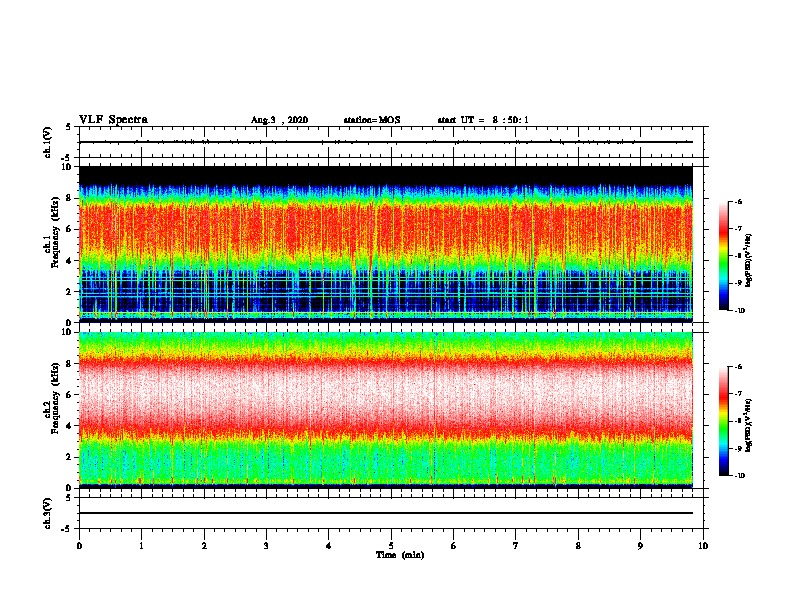792x612 pixels.
Task: Click inside the ch.1 spectrogram panel
Action: (386, 244)
